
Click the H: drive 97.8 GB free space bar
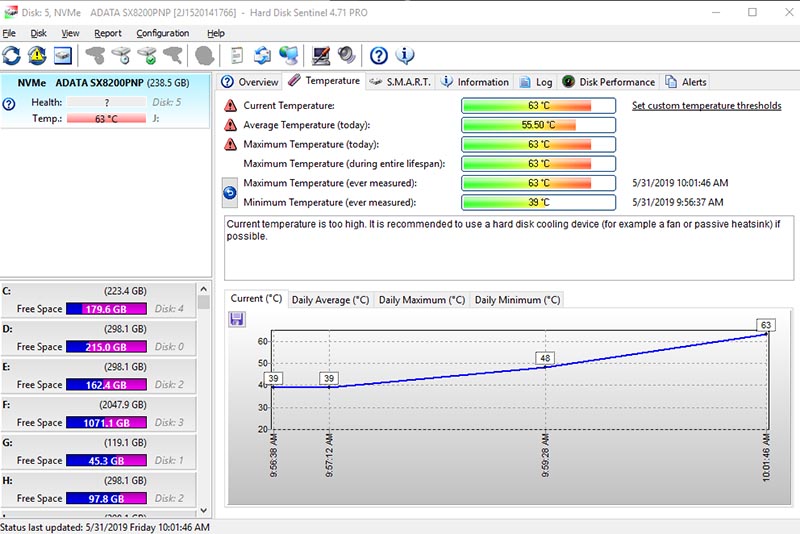tap(106, 498)
